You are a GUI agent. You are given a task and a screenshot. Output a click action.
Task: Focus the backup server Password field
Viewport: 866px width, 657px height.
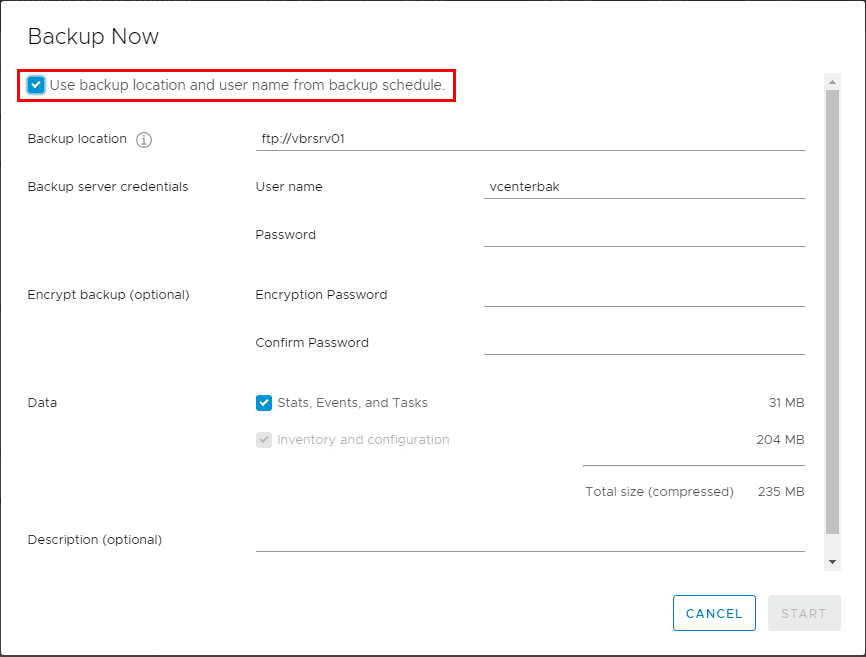pos(644,235)
